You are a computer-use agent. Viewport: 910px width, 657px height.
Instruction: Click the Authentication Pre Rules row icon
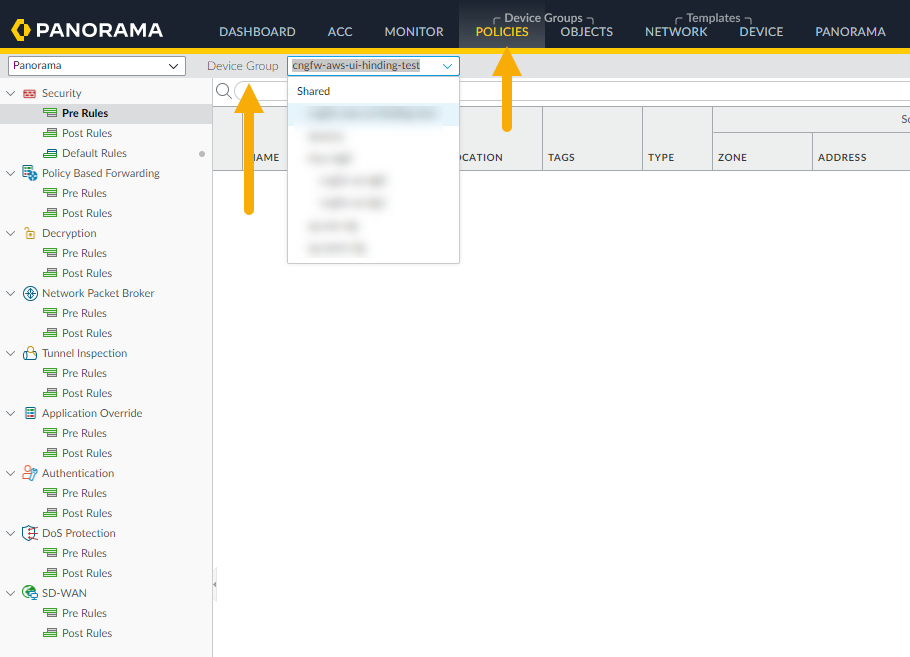[50, 493]
